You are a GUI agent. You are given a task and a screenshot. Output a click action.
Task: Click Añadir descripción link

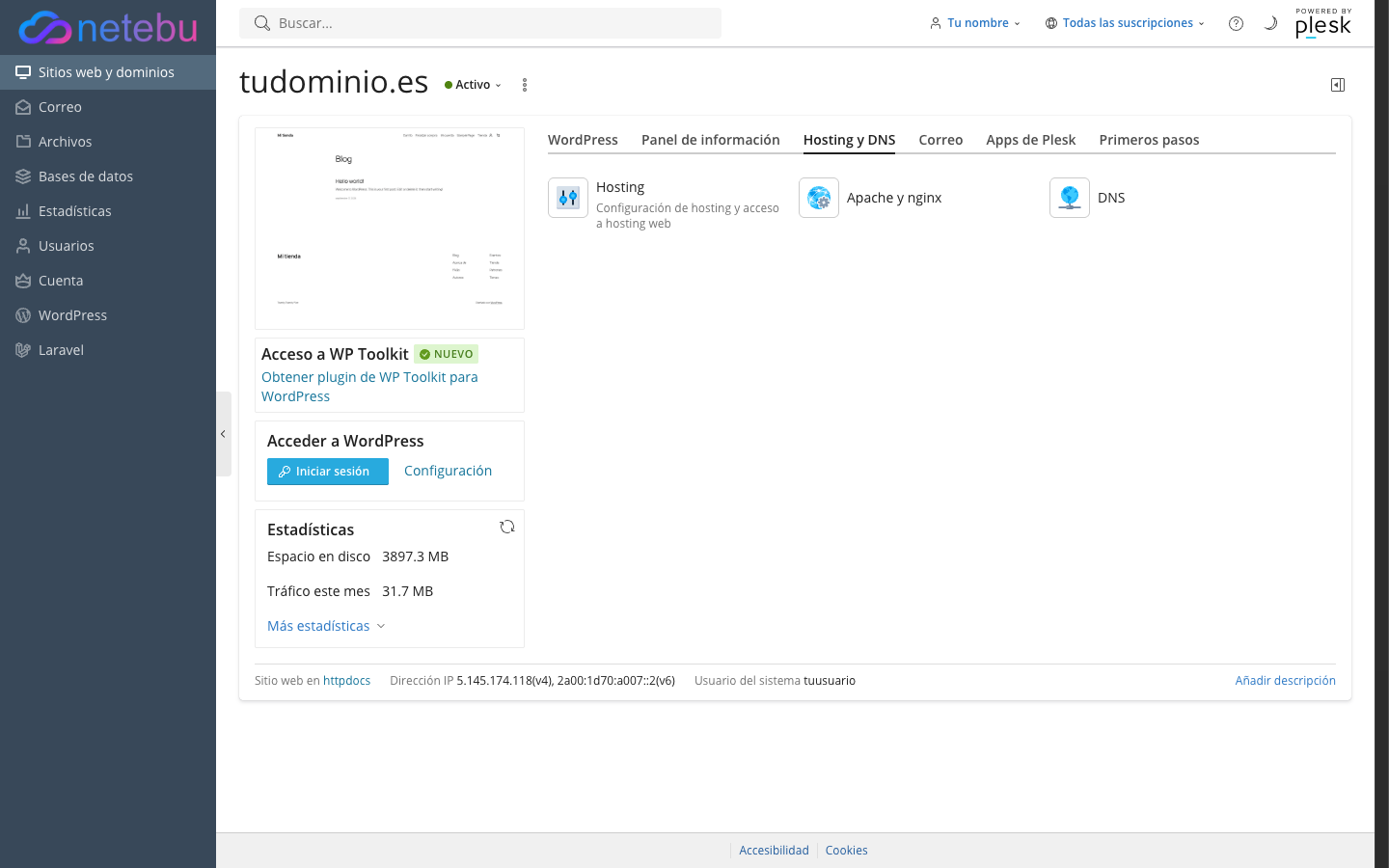pyautogui.click(x=1285, y=681)
